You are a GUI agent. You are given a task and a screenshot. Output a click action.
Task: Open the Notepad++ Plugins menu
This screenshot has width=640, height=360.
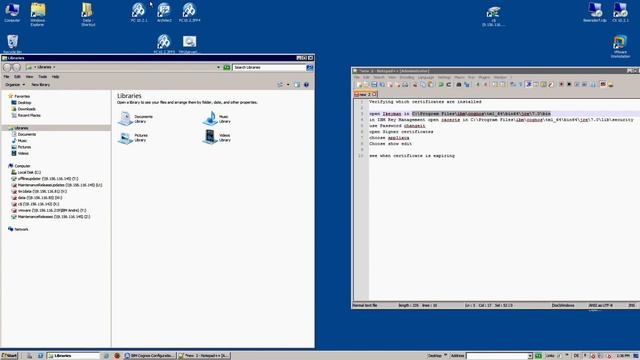[484, 77]
